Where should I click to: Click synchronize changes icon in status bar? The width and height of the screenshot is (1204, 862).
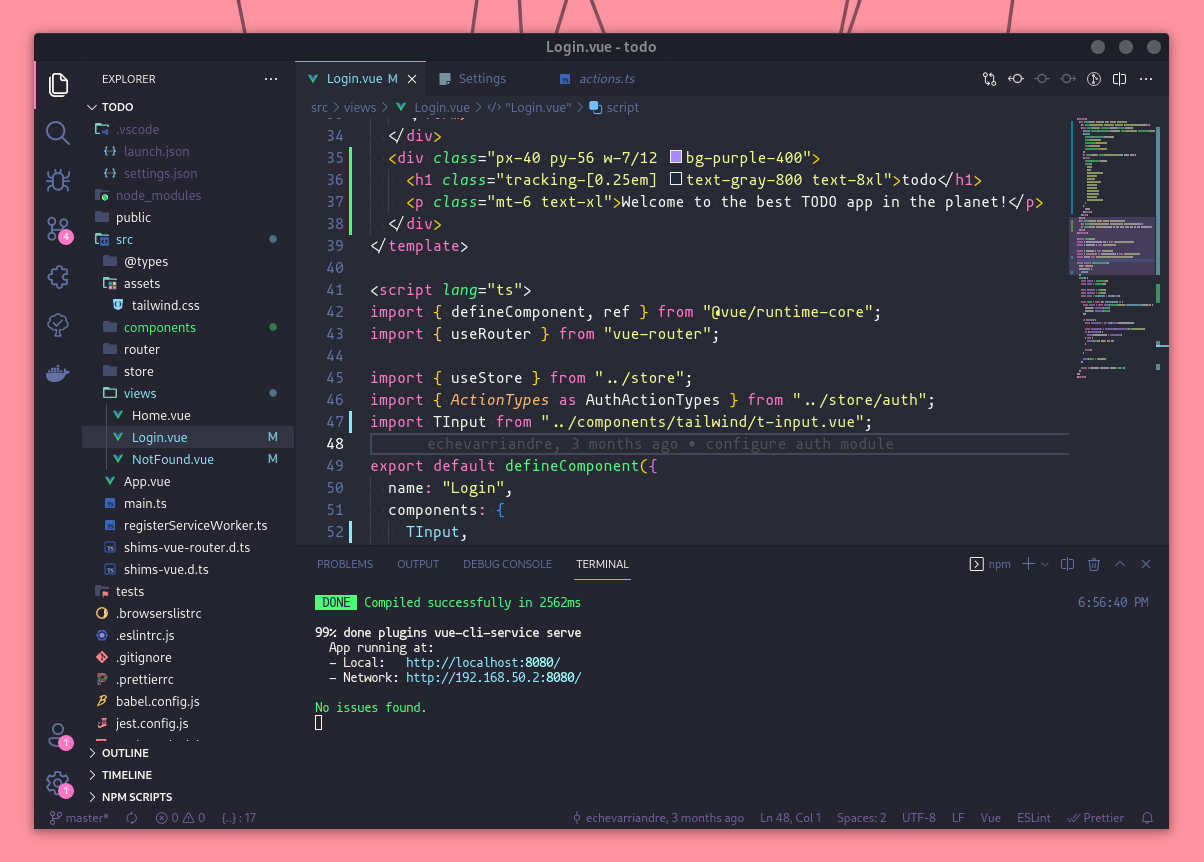point(131,818)
